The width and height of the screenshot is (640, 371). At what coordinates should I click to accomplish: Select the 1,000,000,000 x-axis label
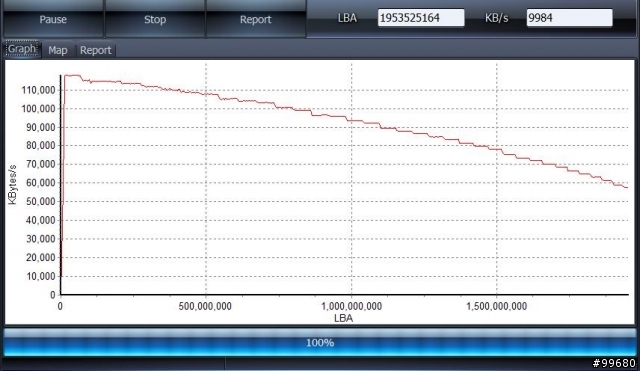tap(351, 306)
